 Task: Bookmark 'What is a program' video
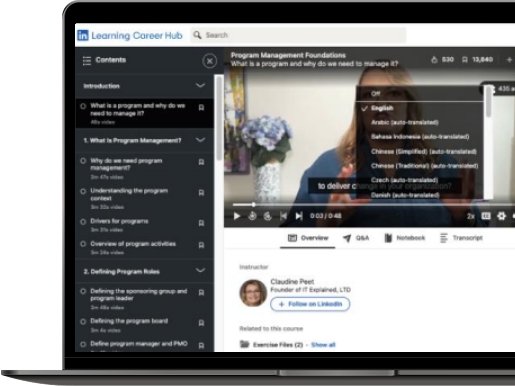[x=201, y=107]
